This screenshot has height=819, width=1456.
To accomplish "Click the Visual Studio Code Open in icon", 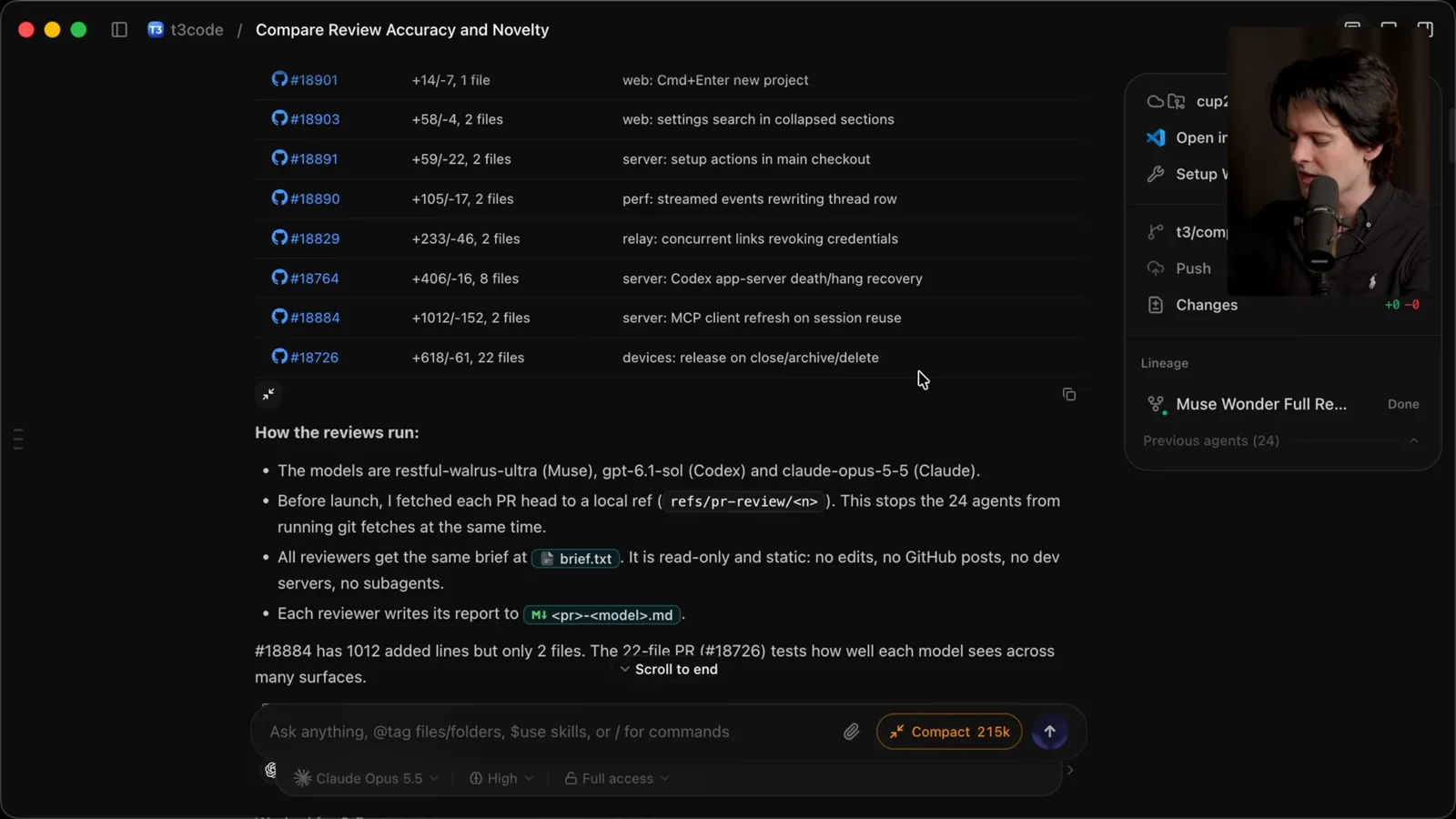I will [x=1156, y=137].
